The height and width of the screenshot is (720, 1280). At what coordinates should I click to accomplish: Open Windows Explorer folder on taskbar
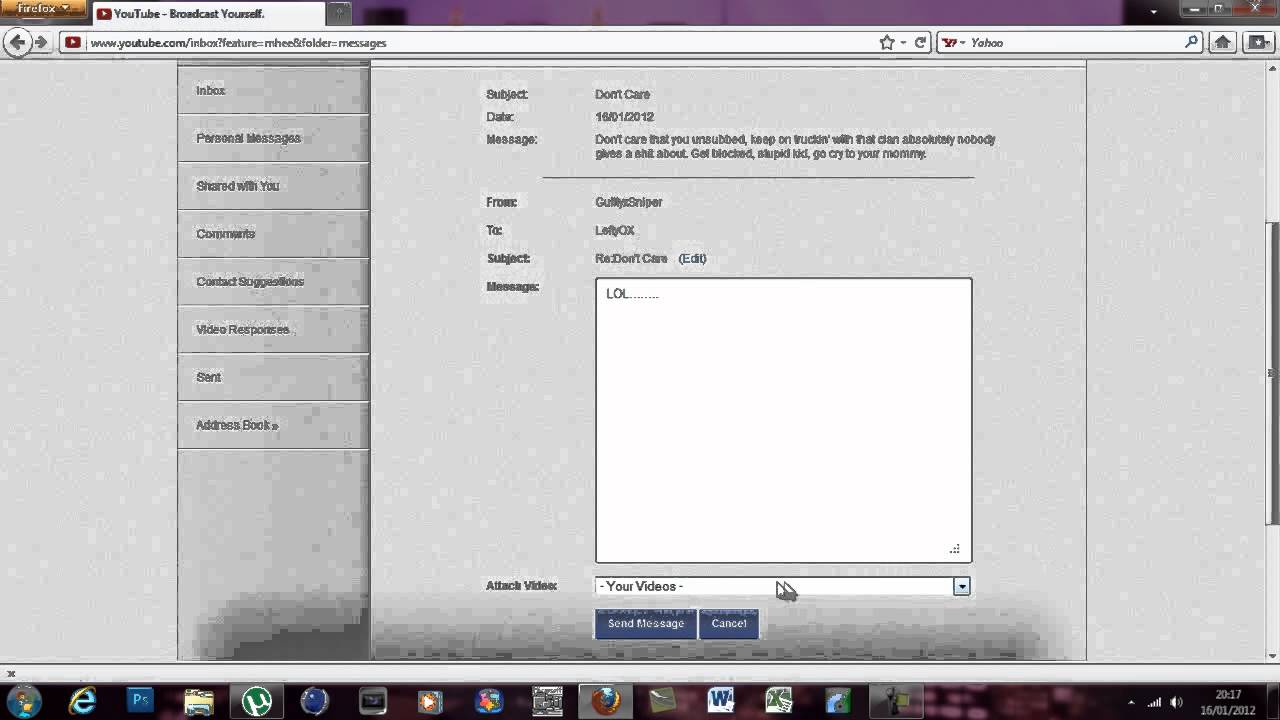pyautogui.click(x=198, y=700)
